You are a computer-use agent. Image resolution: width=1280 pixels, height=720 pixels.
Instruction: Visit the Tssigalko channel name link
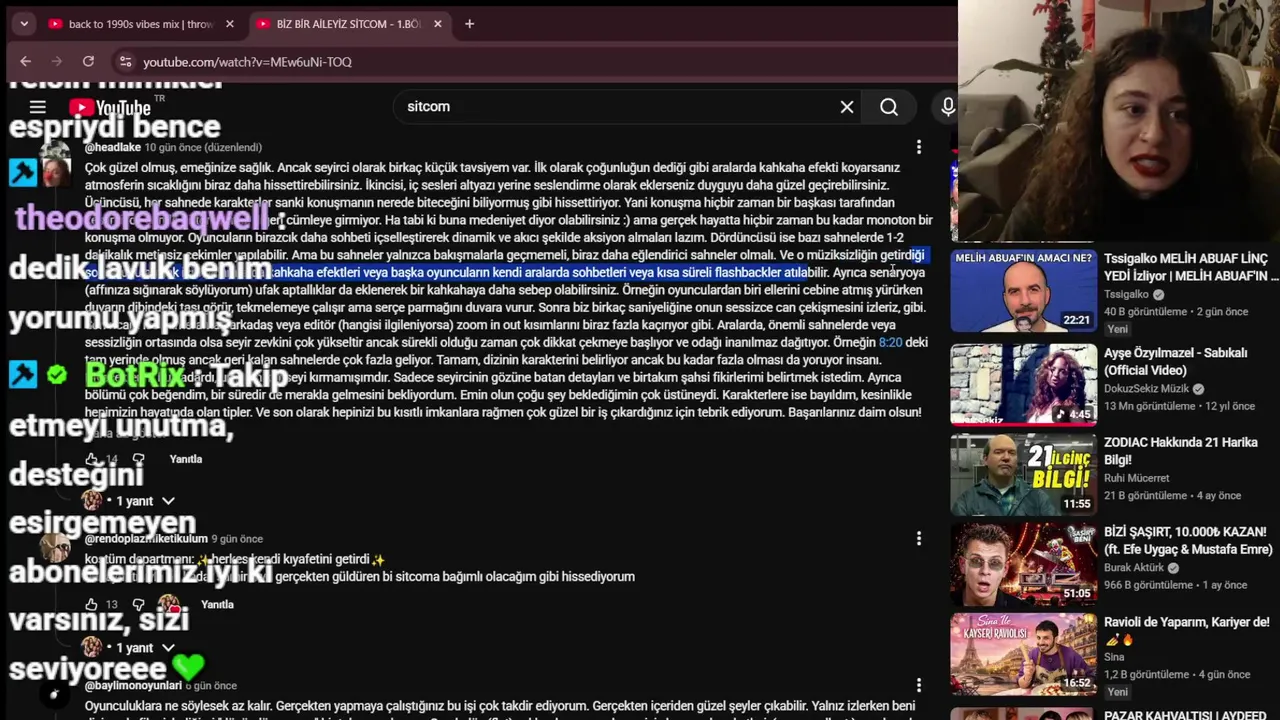1126,295
